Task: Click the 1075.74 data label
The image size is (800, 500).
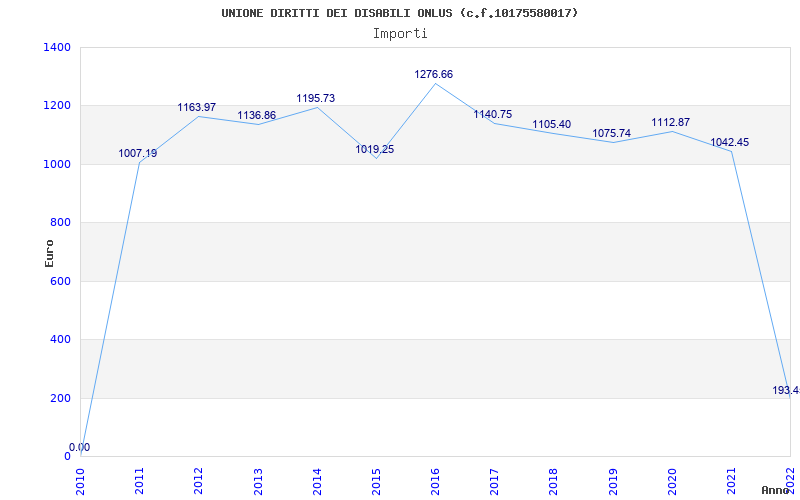Action: pos(611,133)
